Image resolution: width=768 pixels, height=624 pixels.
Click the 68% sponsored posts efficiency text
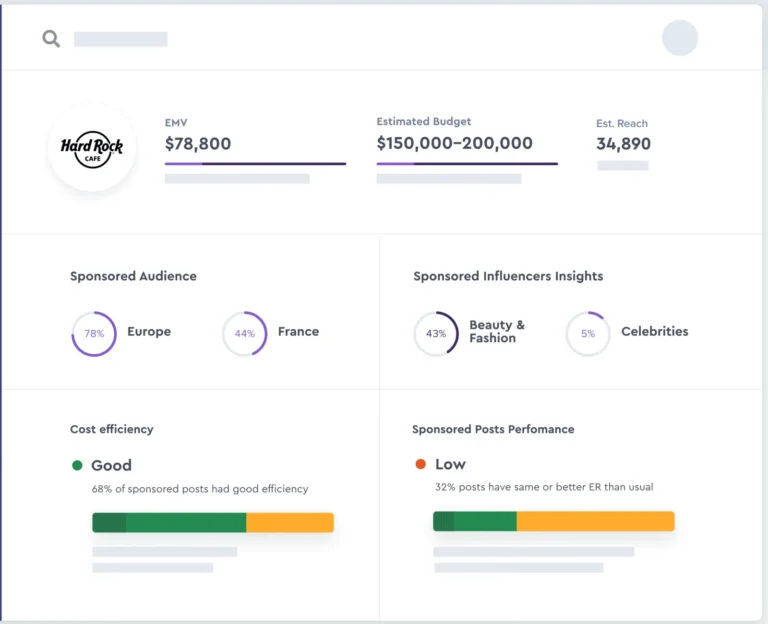coord(200,489)
